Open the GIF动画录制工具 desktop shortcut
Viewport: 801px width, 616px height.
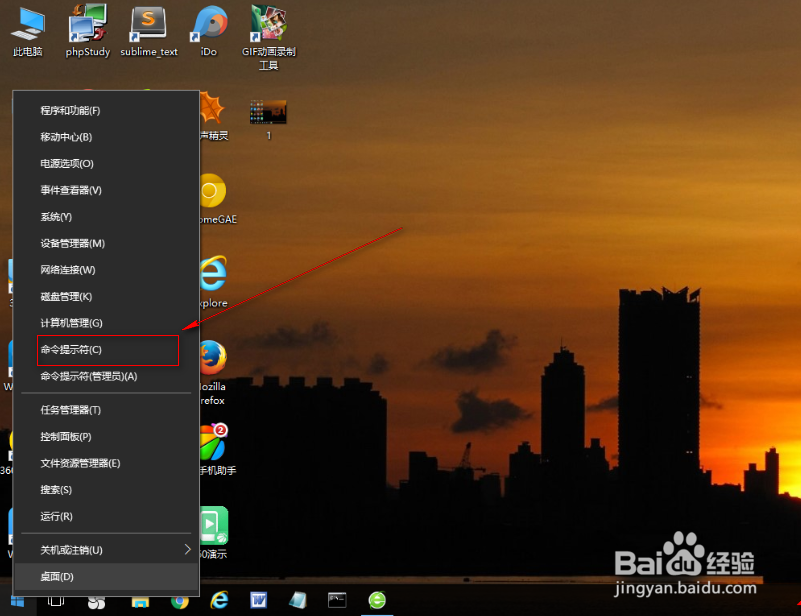click(269, 37)
